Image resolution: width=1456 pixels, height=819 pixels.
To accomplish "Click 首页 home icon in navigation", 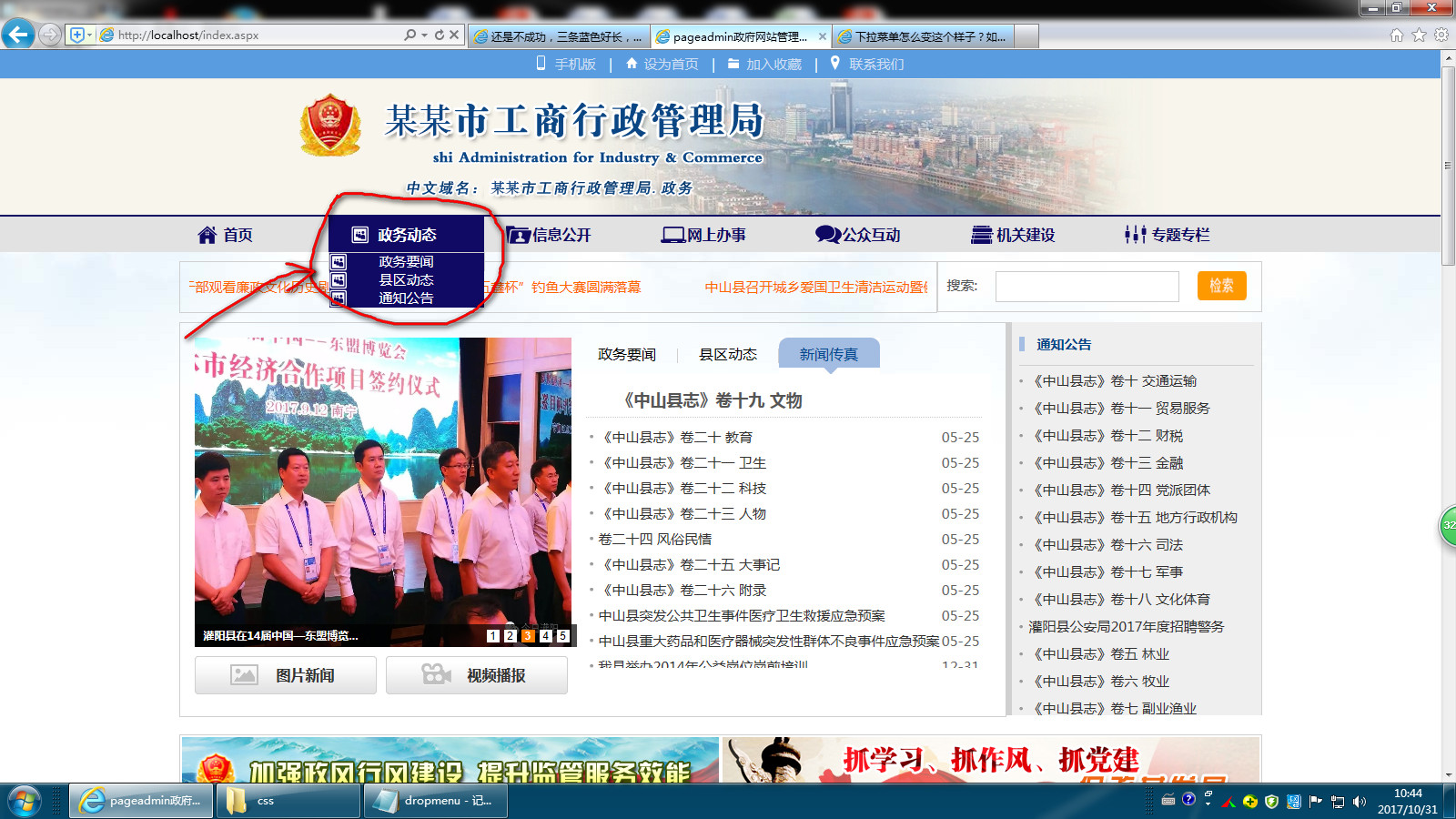I will pyautogui.click(x=207, y=235).
